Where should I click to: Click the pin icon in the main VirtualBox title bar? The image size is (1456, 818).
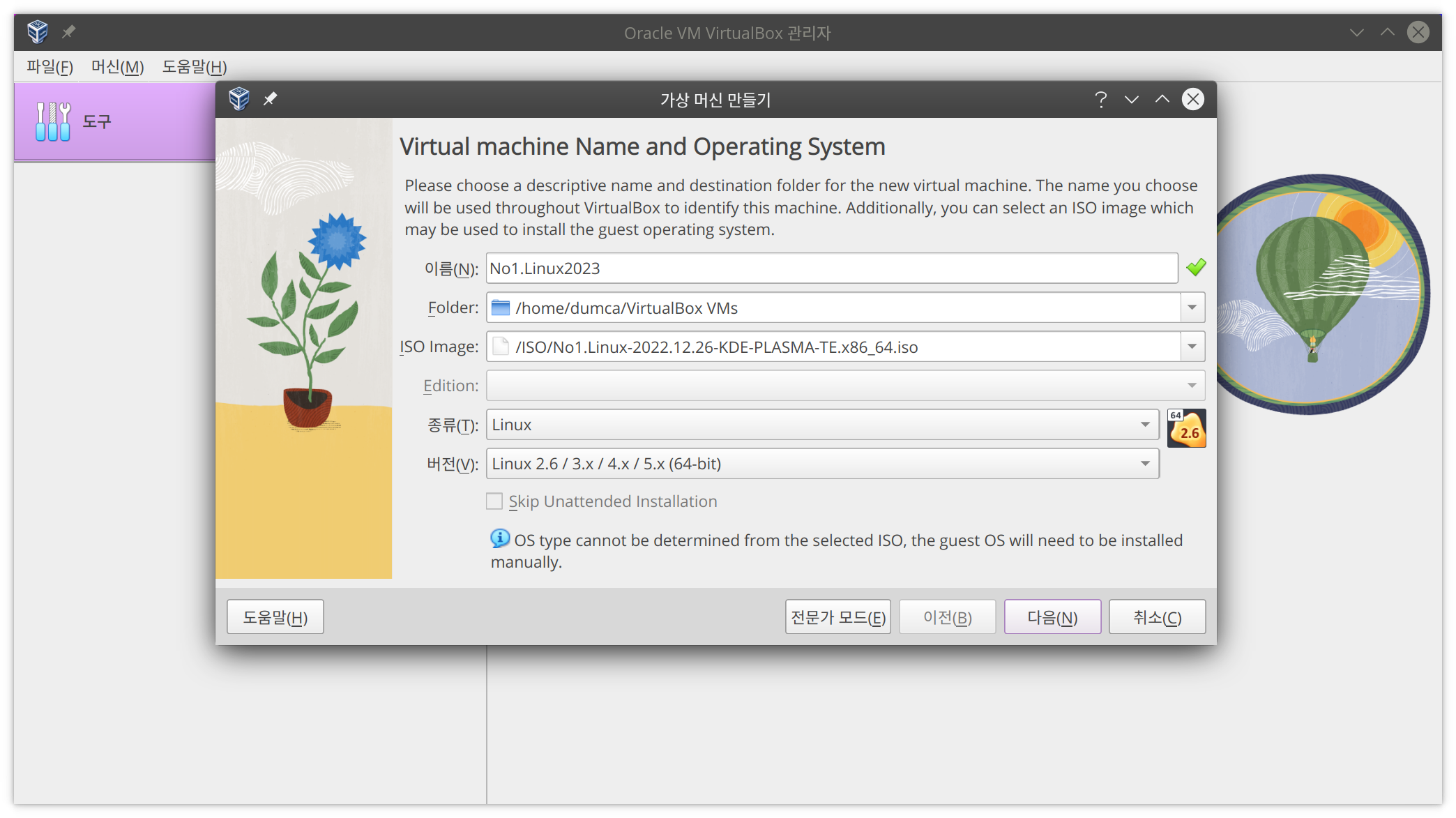point(68,31)
